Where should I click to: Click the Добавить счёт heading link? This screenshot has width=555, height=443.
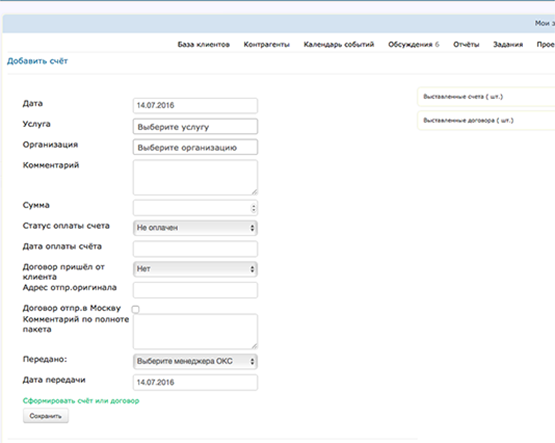(x=38, y=61)
